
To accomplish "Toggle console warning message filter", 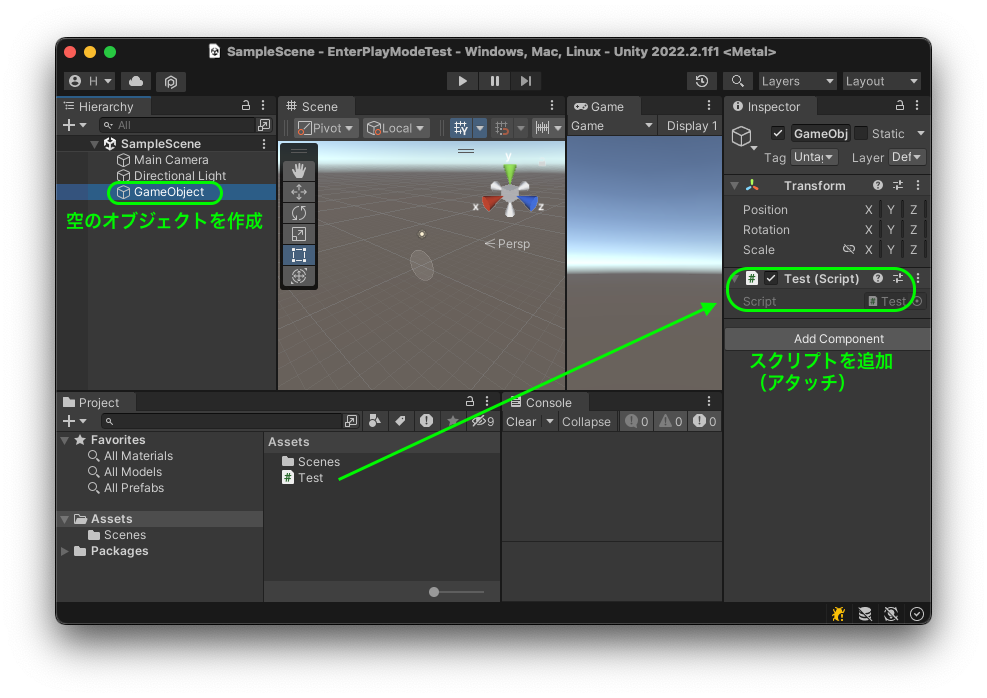I will point(670,421).
